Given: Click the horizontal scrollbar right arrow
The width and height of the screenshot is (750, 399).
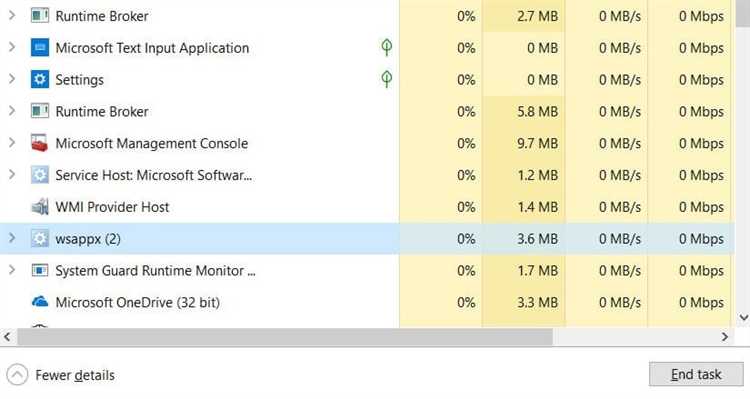Looking at the screenshot, I should [x=725, y=337].
